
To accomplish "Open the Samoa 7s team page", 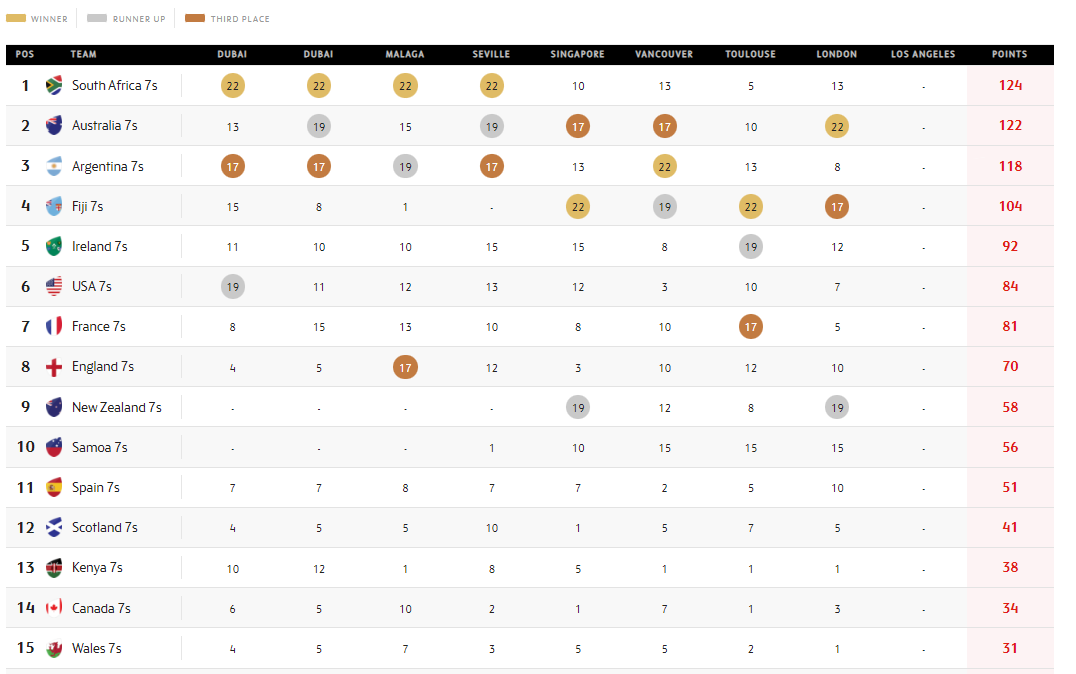I will (99, 447).
